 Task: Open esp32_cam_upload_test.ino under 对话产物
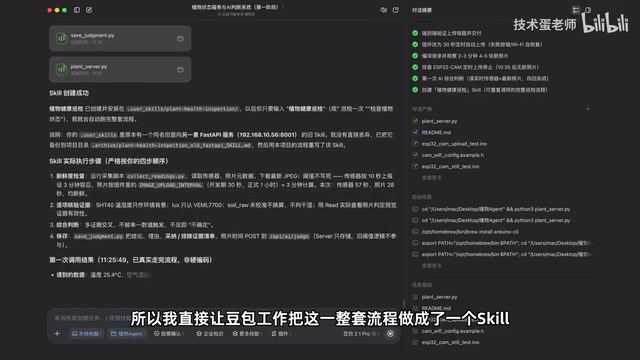454,144
